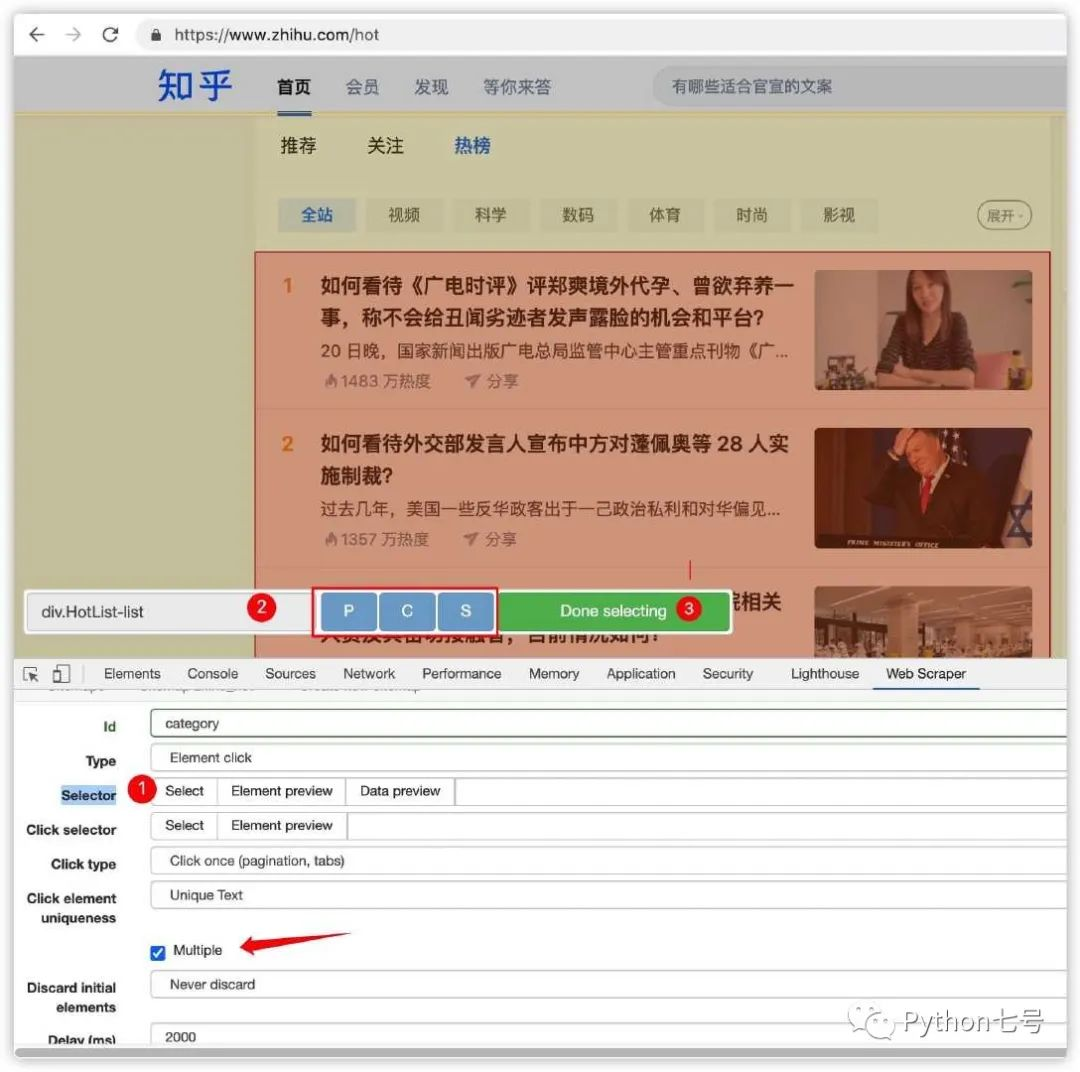
Task: Open the Console tab
Action: click(213, 674)
